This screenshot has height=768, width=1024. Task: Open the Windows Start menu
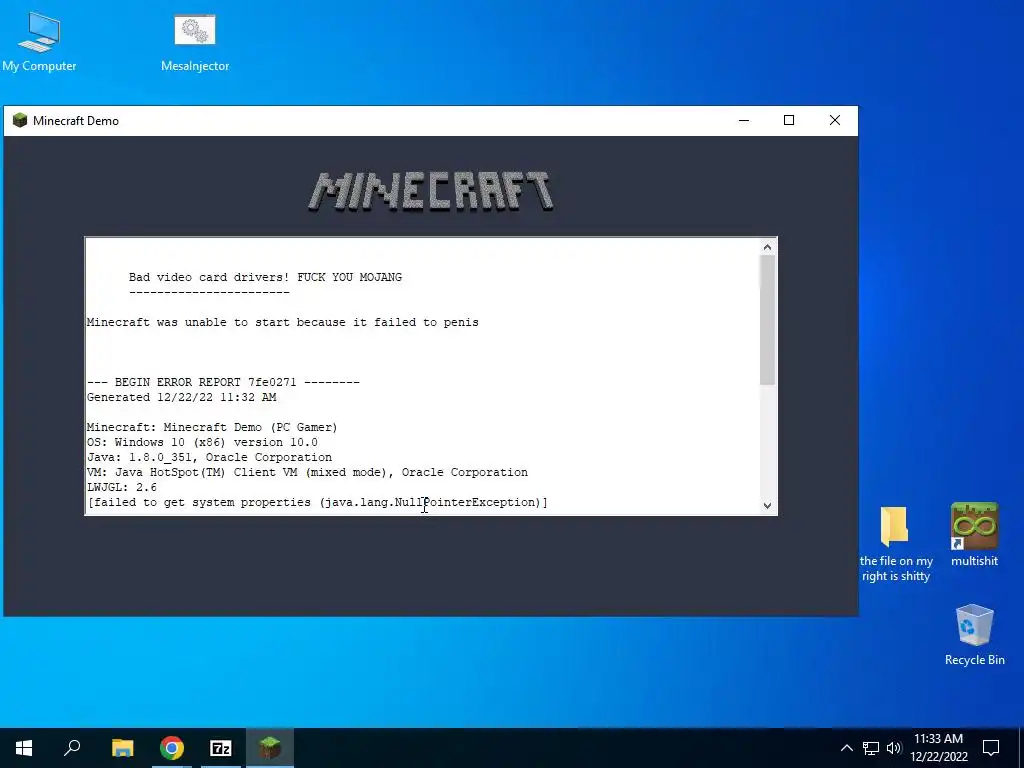[24, 748]
